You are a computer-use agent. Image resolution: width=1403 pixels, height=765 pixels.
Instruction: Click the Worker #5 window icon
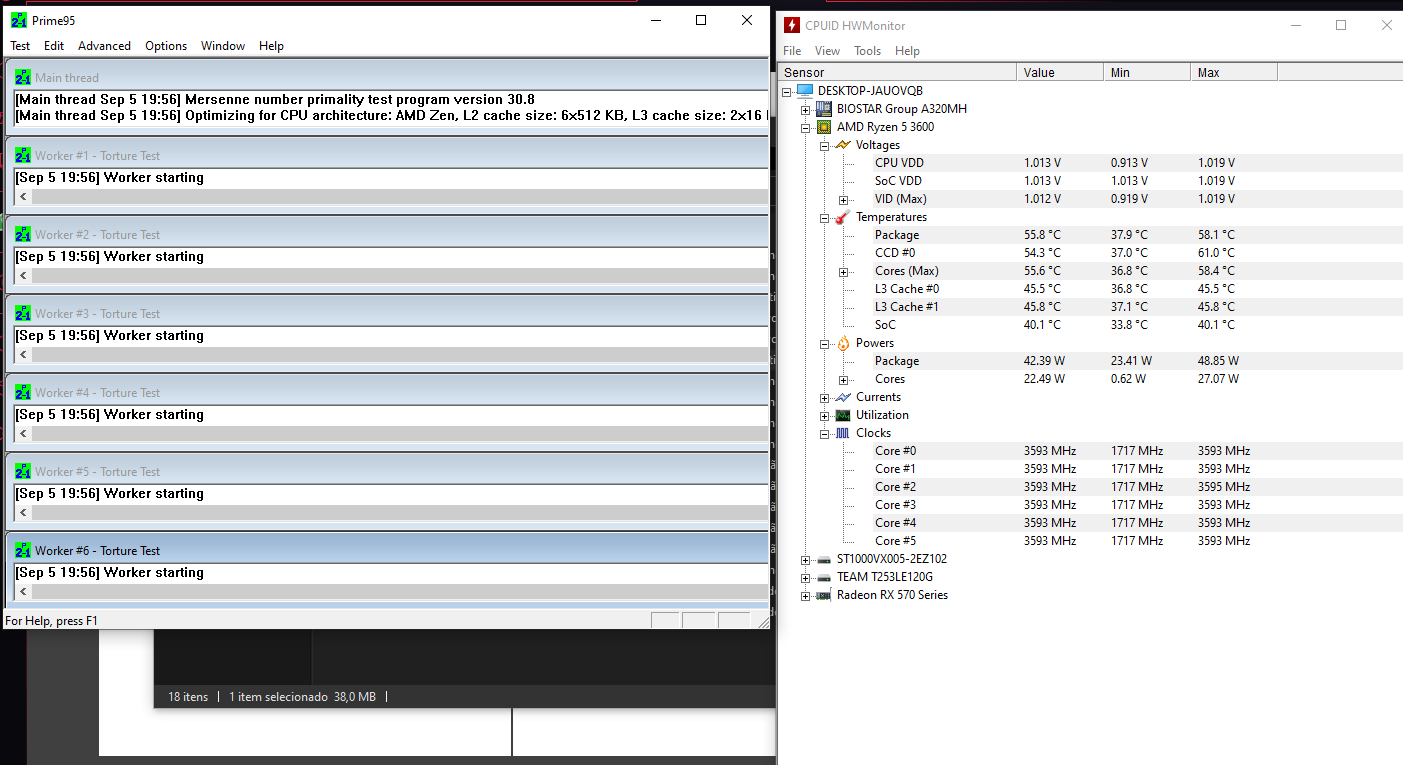pos(23,471)
